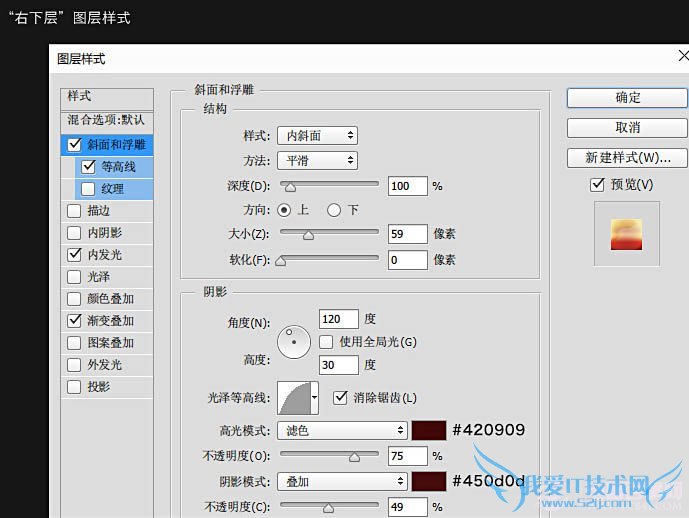Image resolution: width=689 pixels, height=518 pixels.
Task: Toggle 使用全局光 checkbox
Action: click(327, 342)
